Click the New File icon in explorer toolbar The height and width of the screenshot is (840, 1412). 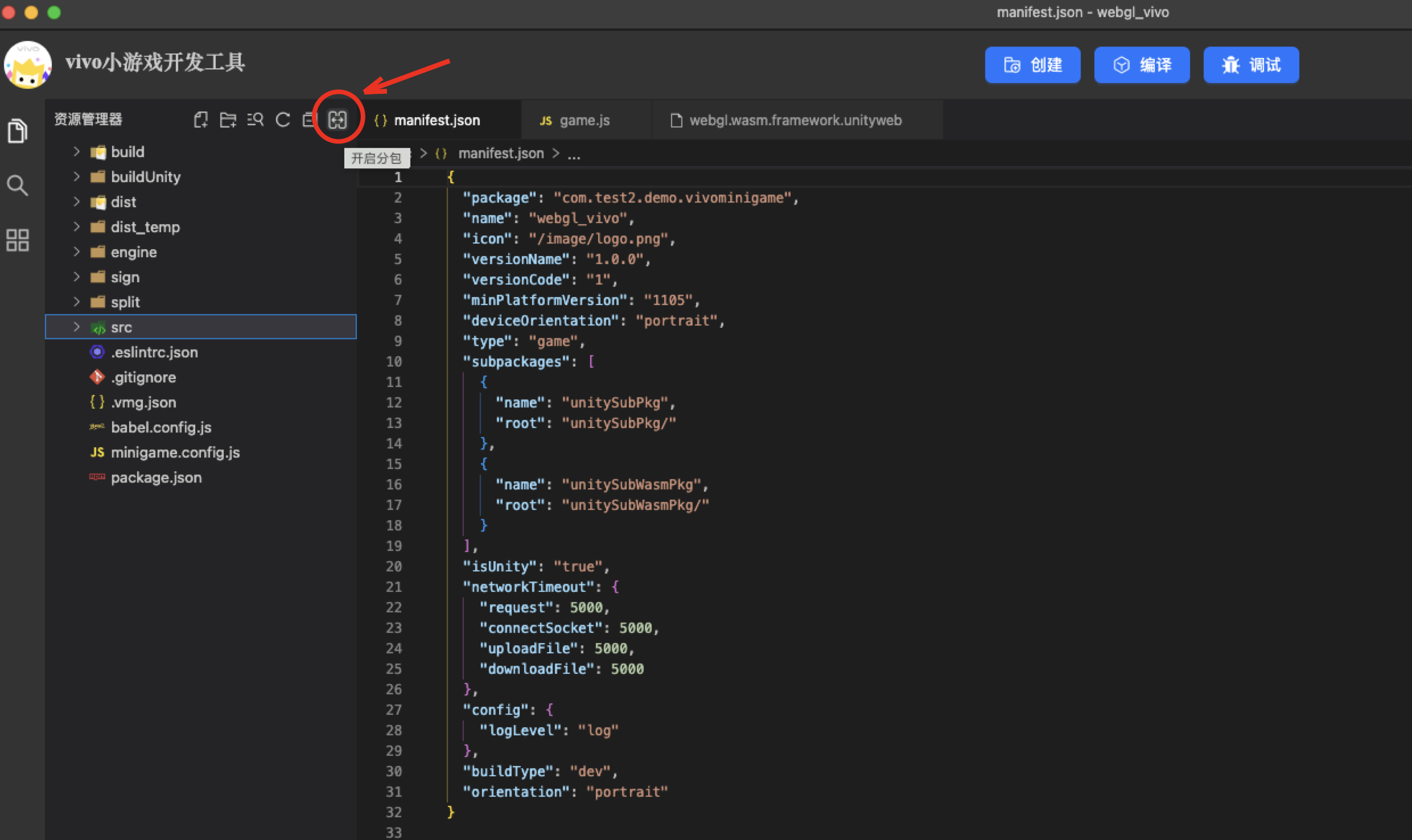click(201, 120)
